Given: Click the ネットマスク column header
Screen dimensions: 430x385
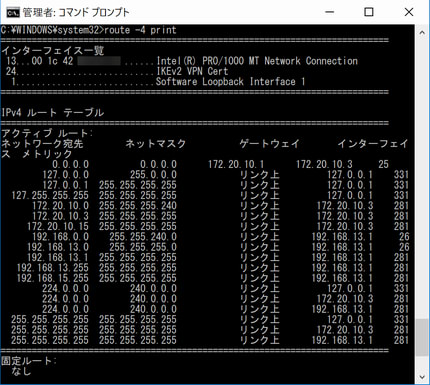Looking at the screenshot, I should coord(156,144).
